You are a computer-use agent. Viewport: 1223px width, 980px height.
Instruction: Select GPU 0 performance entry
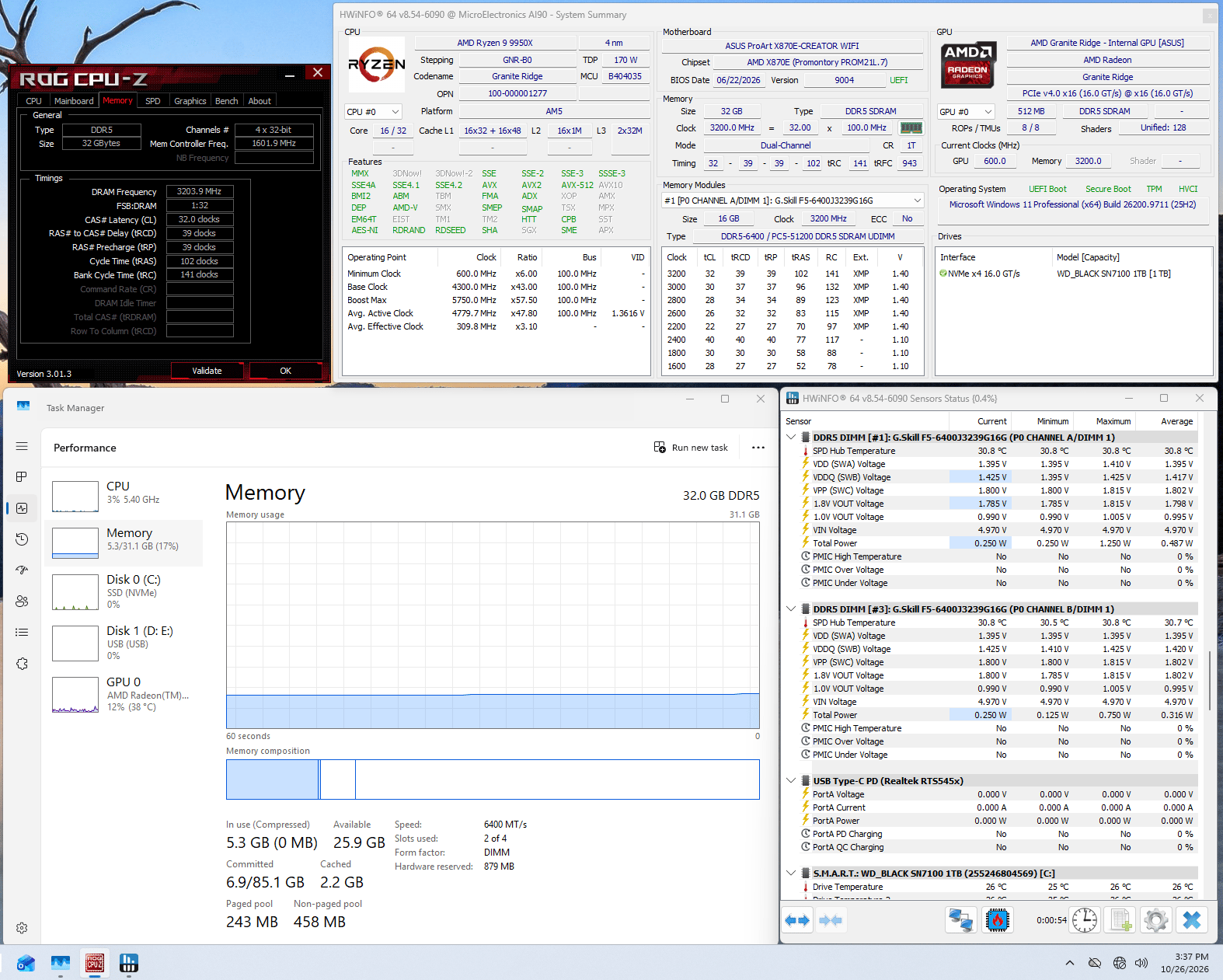pos(124,694)
